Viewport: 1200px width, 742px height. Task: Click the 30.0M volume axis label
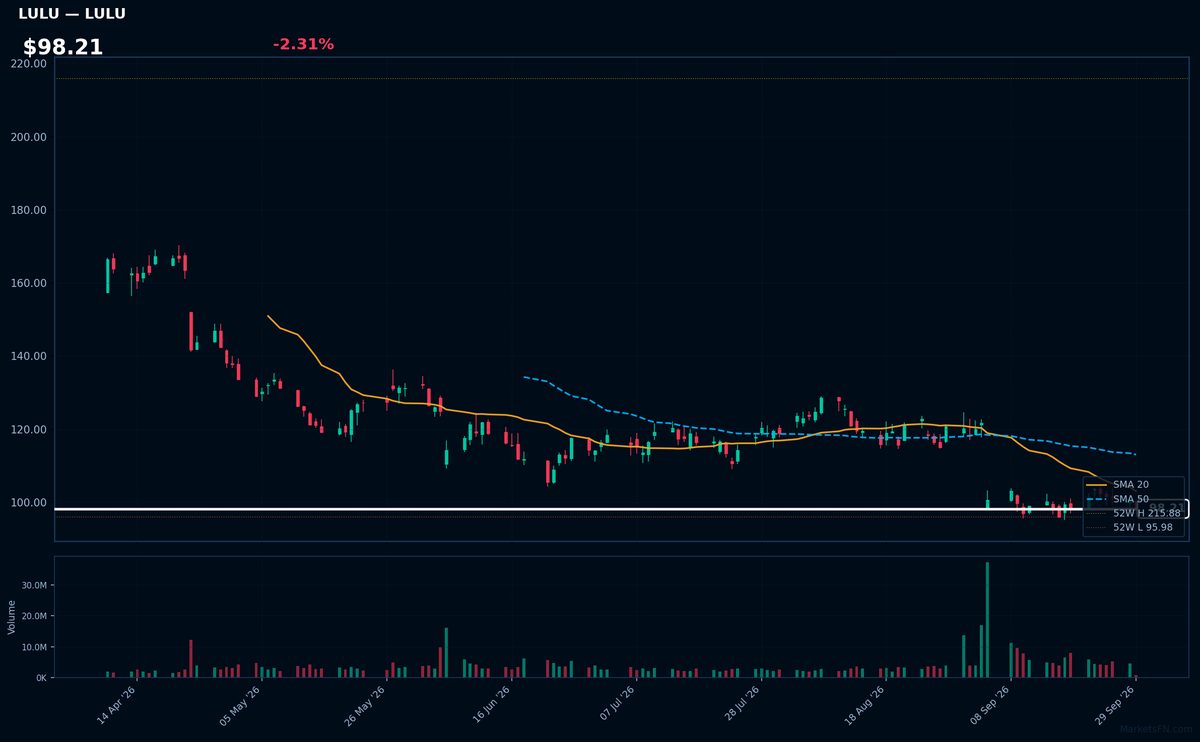coord(34,586)
